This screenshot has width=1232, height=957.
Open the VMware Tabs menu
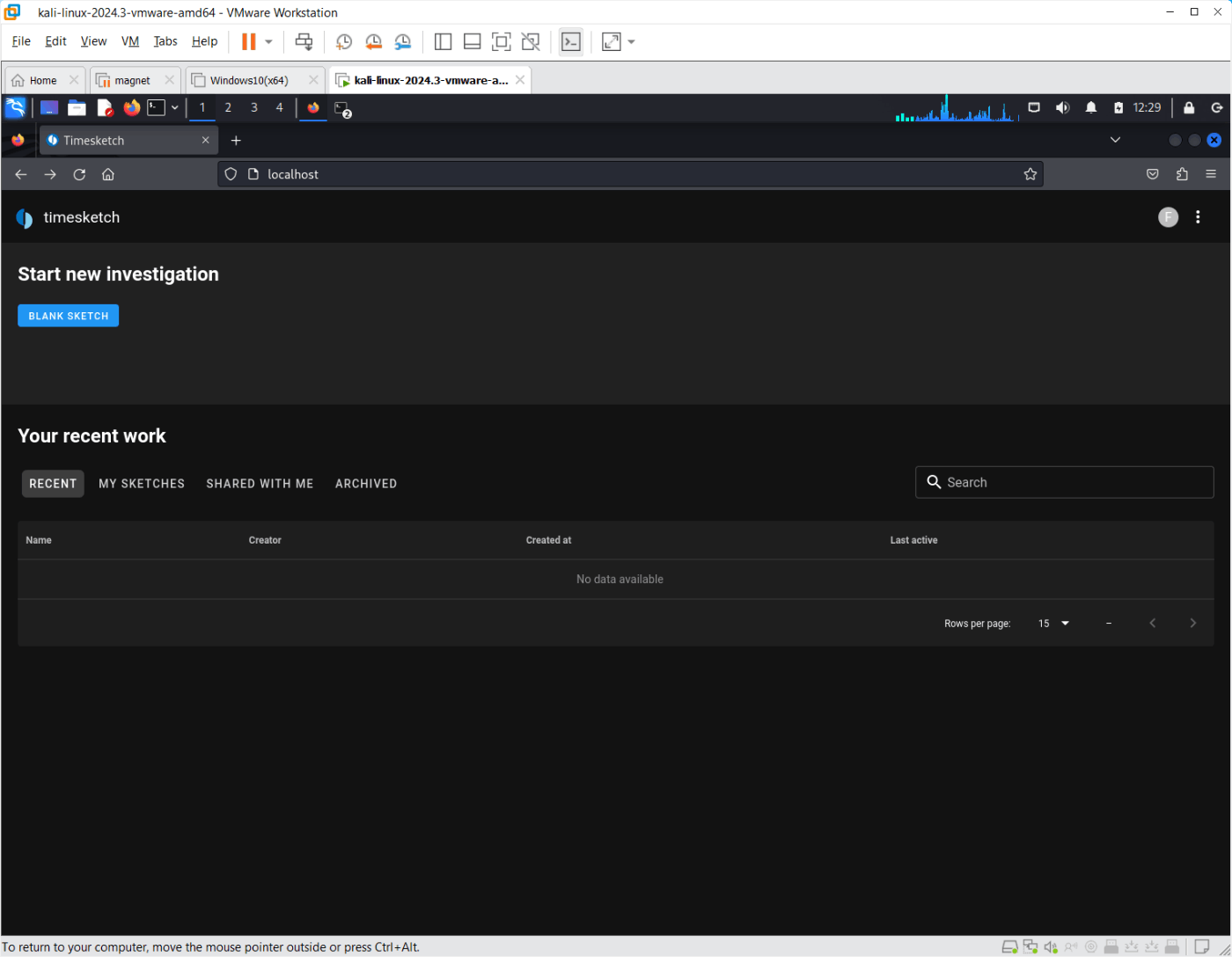pyautogui.click(x=165, y=41)
